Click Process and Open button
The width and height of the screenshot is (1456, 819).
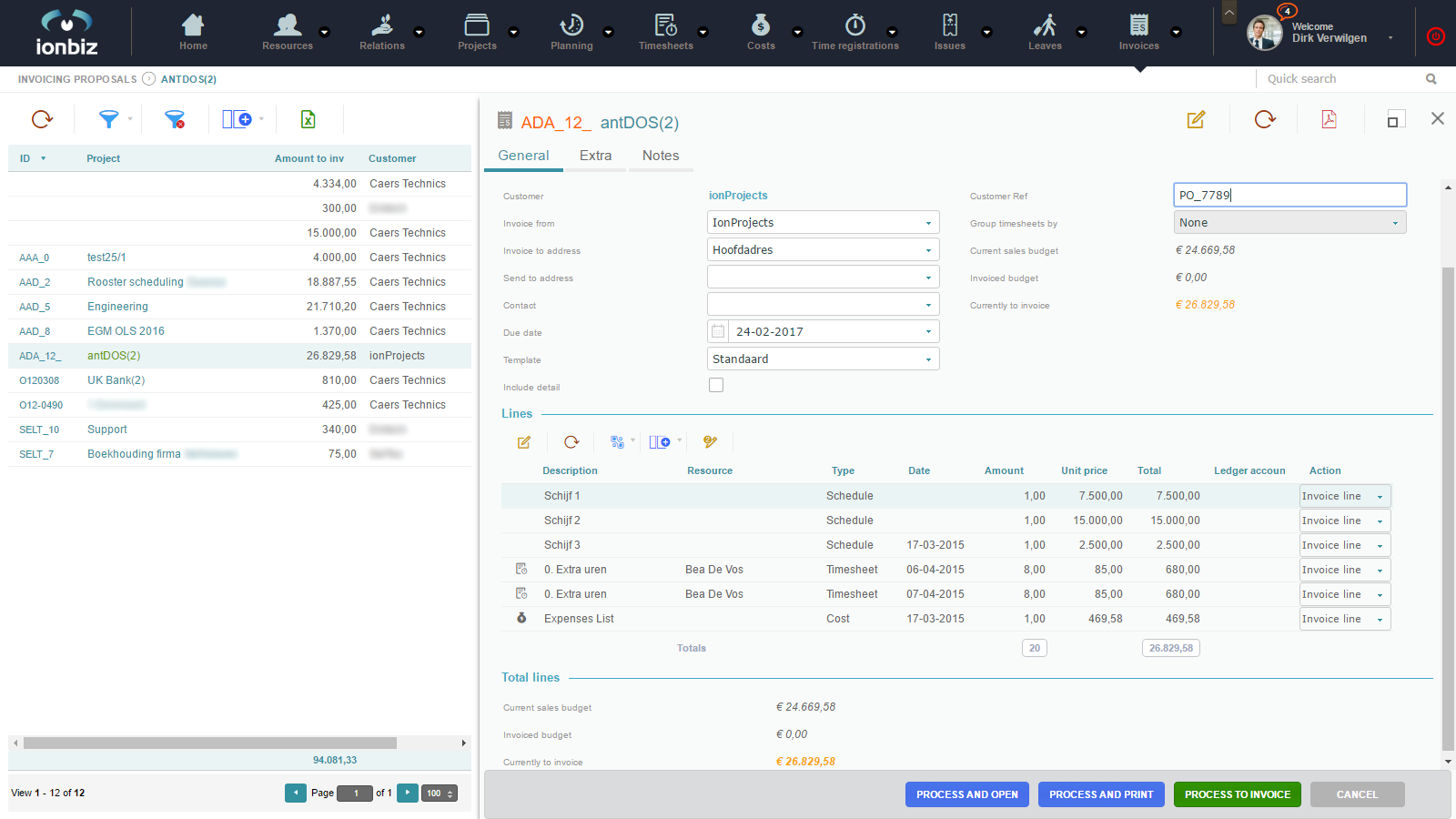click(x=967, y=794)
